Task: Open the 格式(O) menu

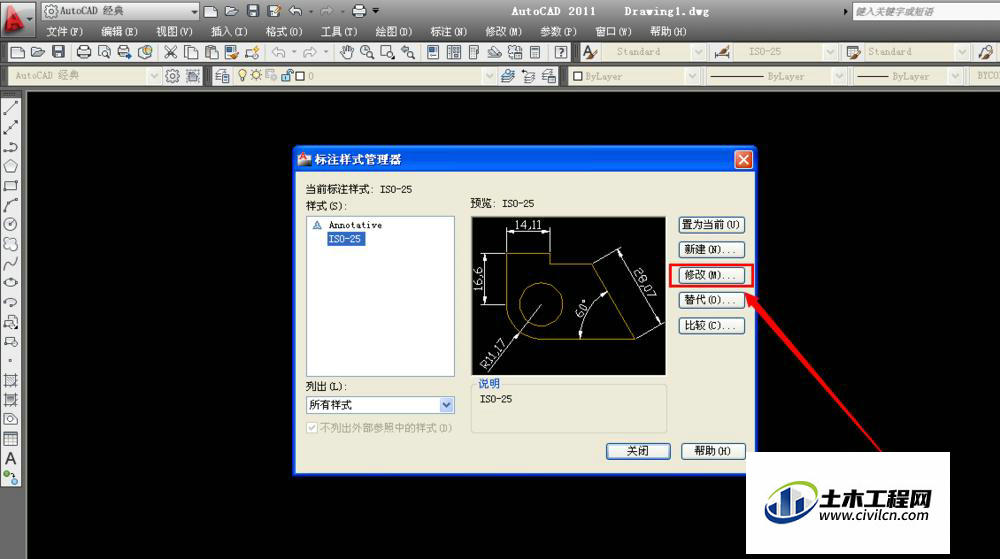Action: coord(284,31)
